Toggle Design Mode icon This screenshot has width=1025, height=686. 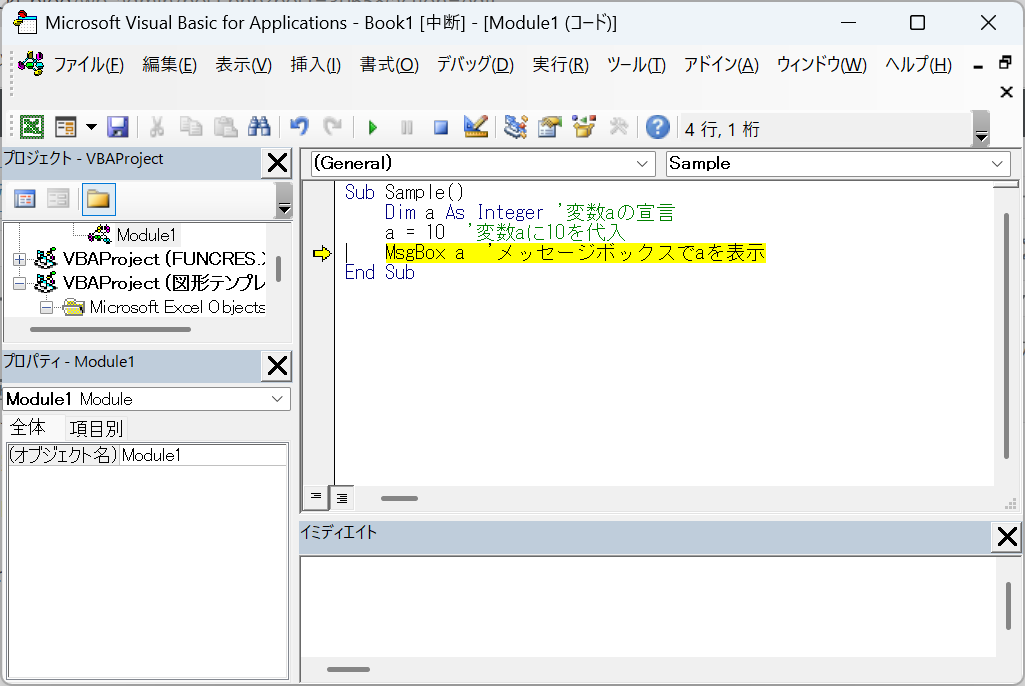[476, 127]
